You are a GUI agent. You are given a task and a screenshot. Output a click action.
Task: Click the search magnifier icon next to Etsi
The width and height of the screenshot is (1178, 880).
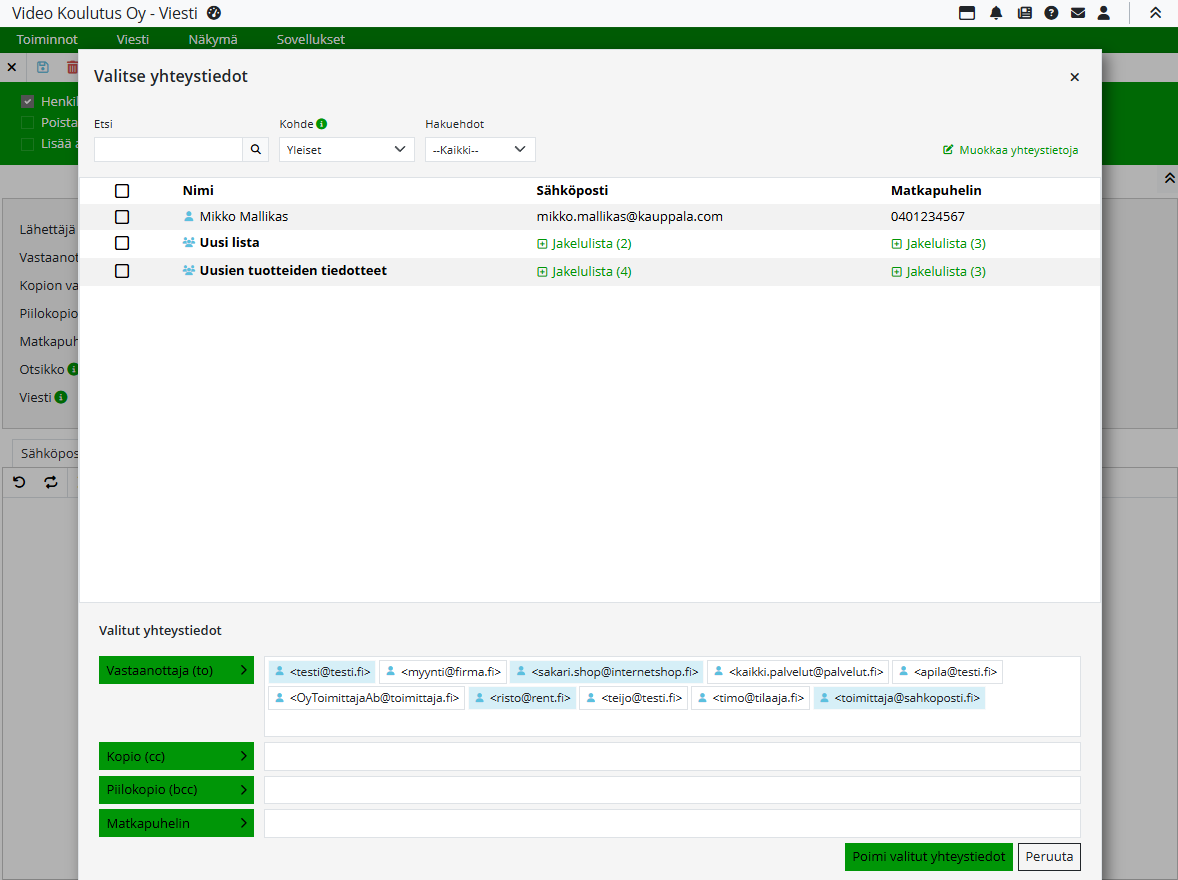point(256,149)
